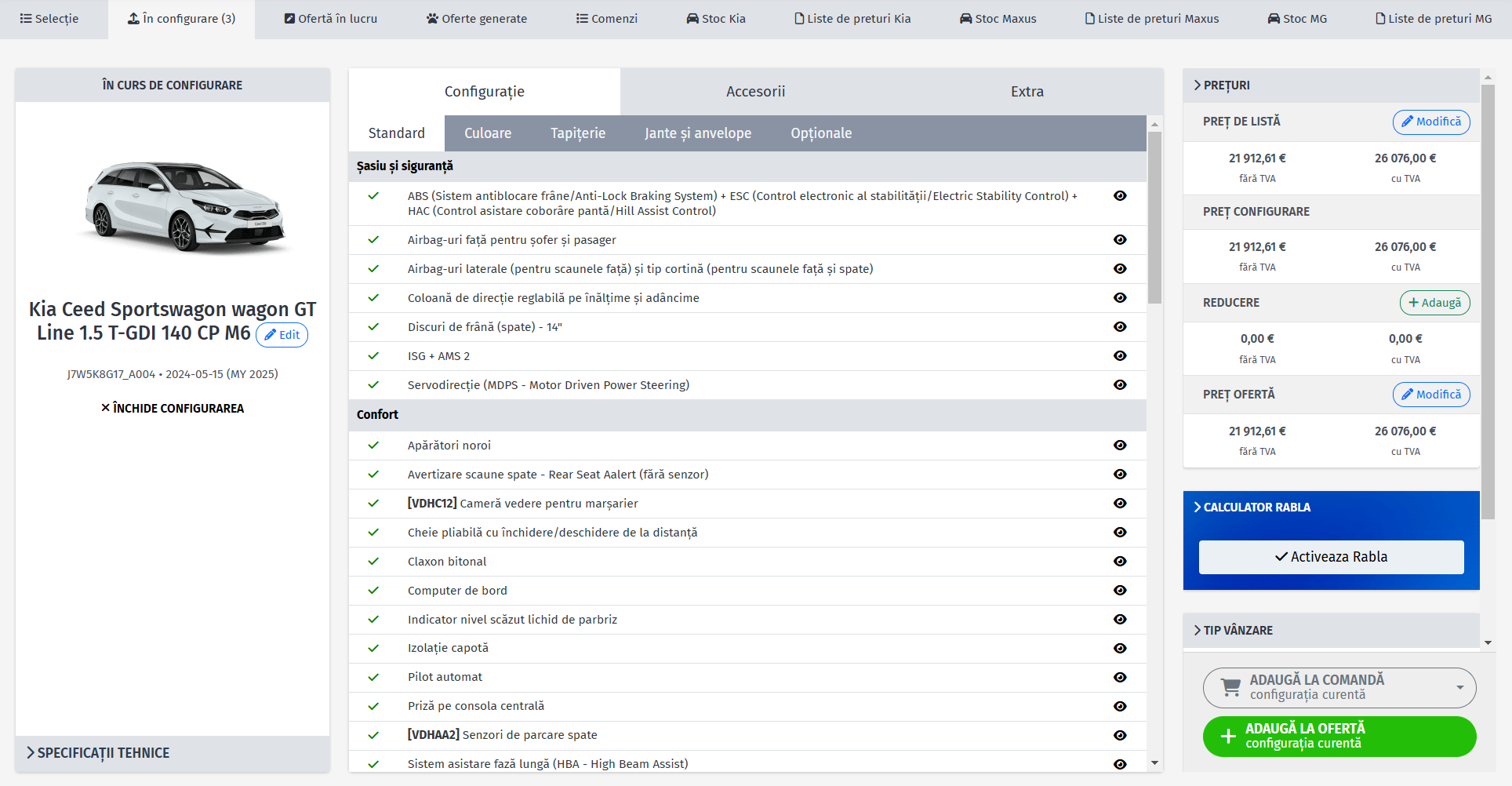Click ÎNCHIDE CONFIGURAREA link

click(173, 408)
